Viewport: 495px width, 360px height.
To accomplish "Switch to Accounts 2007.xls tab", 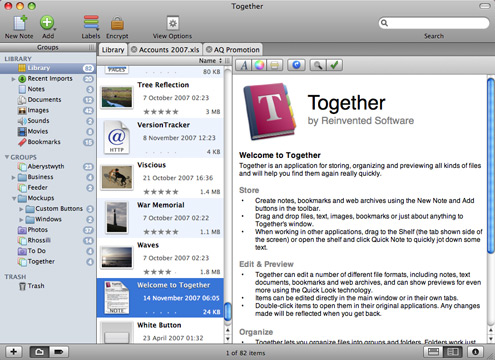I will pos(169,50).
